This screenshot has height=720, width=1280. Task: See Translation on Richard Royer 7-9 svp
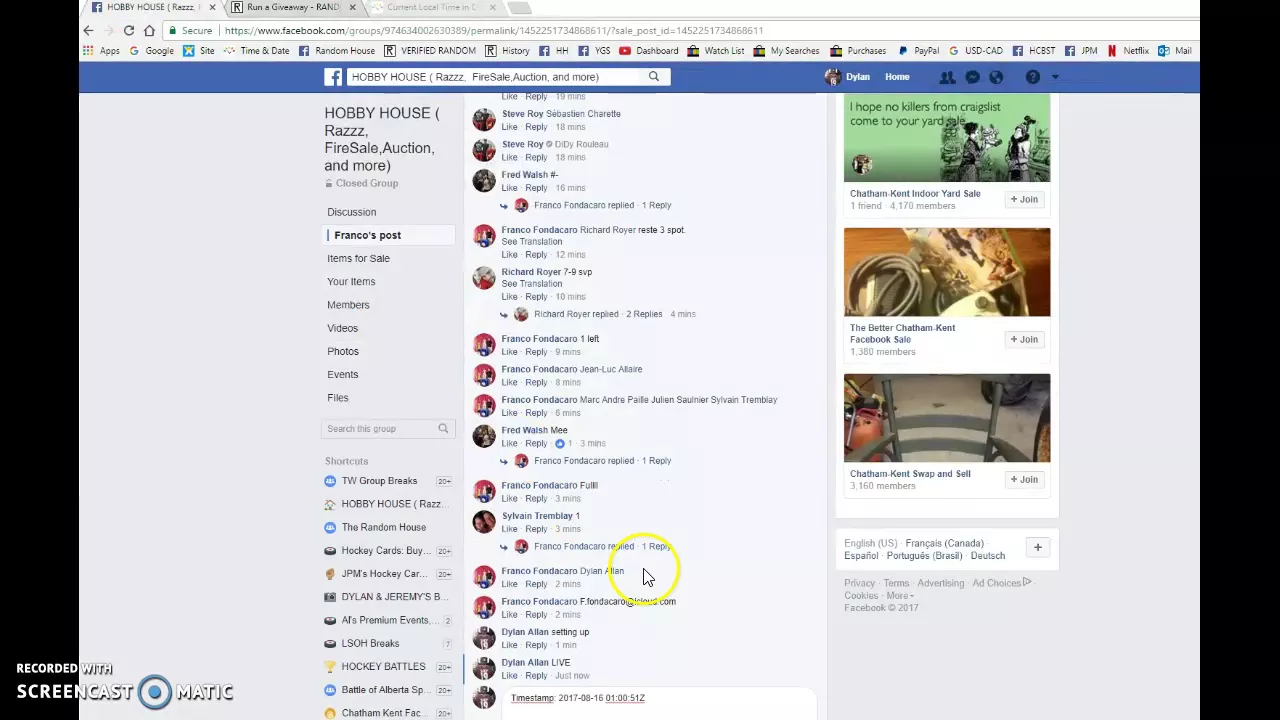531,284
